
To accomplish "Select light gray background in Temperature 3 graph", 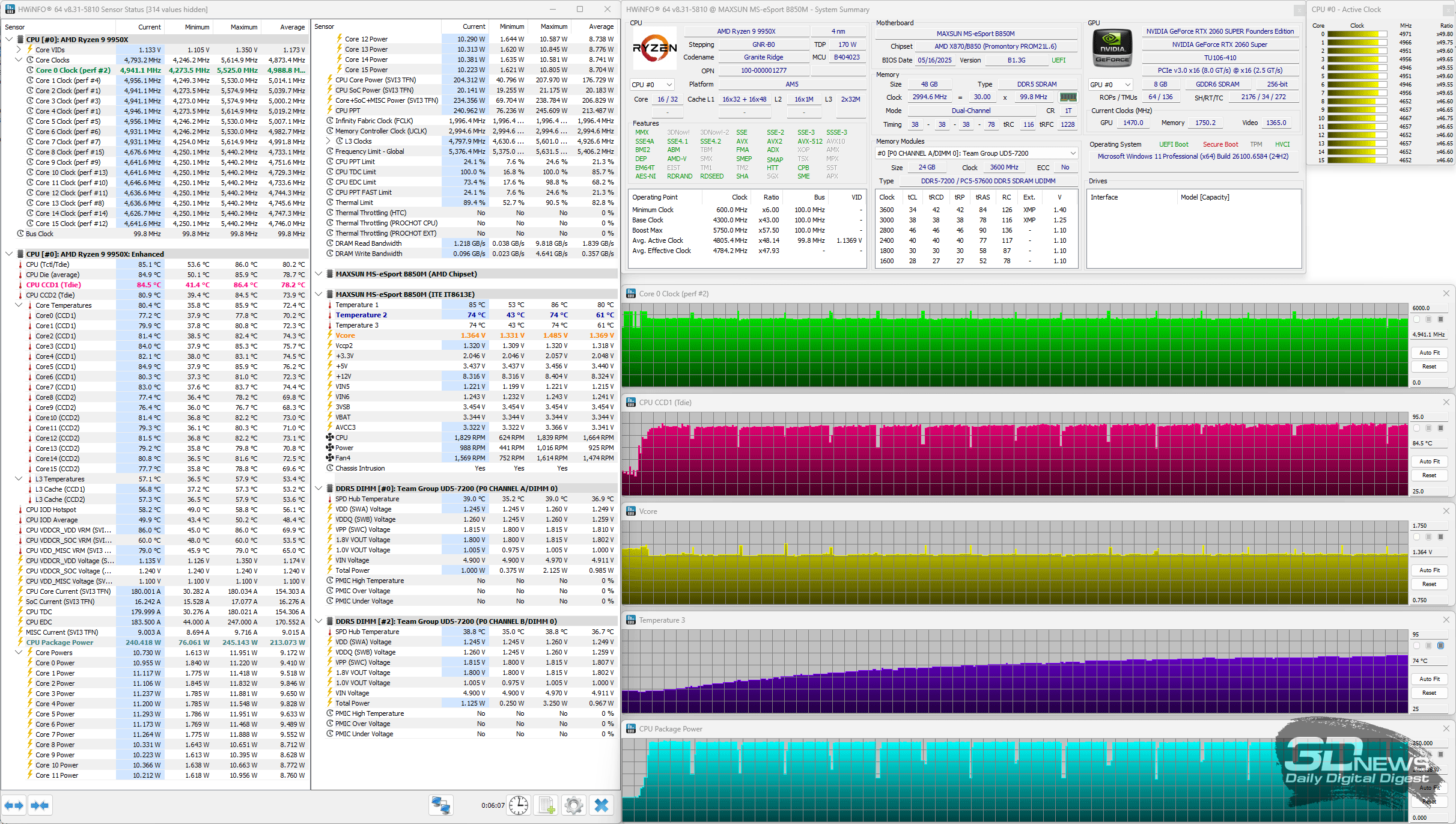I will (x=1429, y=645).
